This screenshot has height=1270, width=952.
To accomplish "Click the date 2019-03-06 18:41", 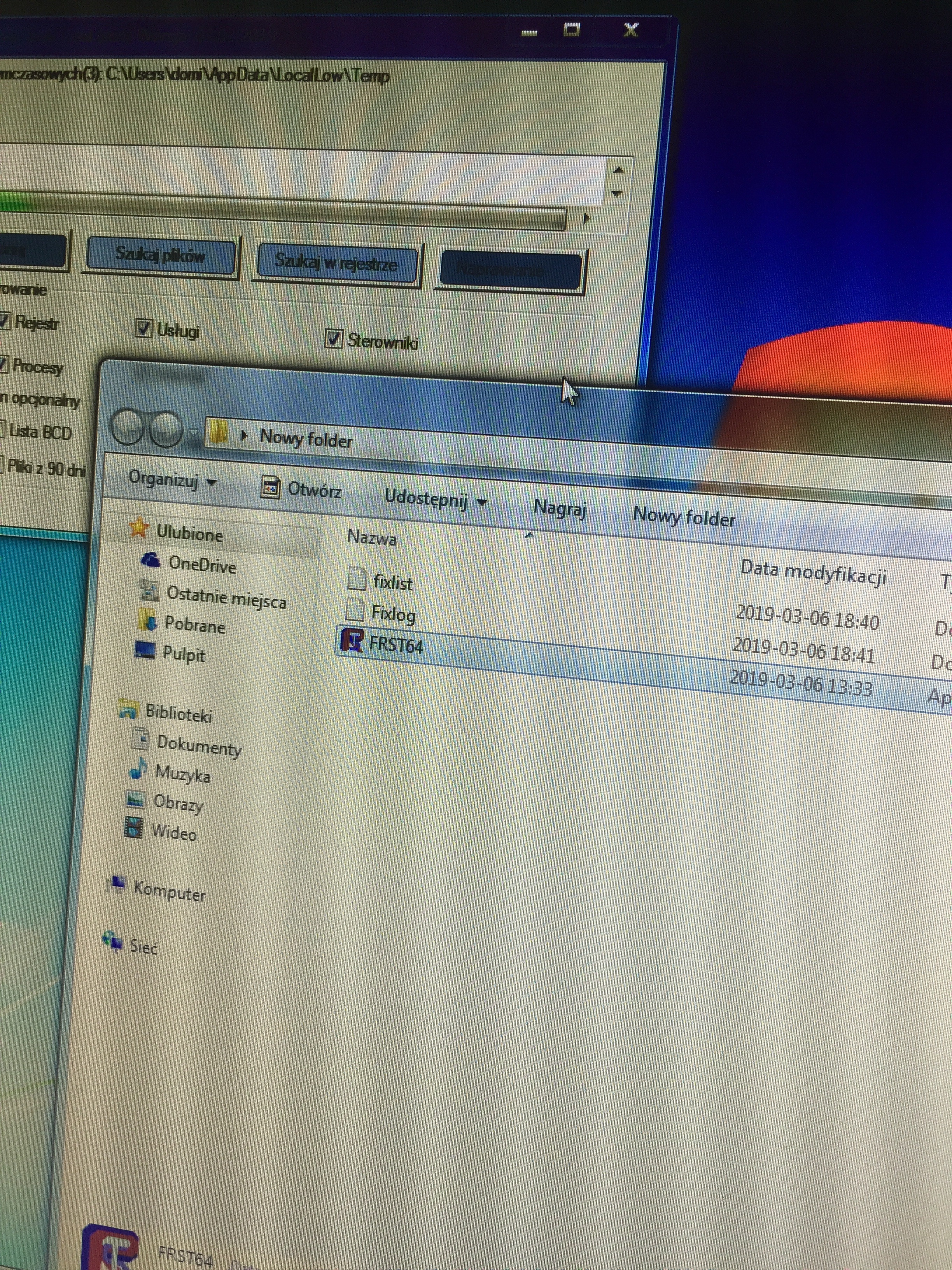I will click(804, 651).
